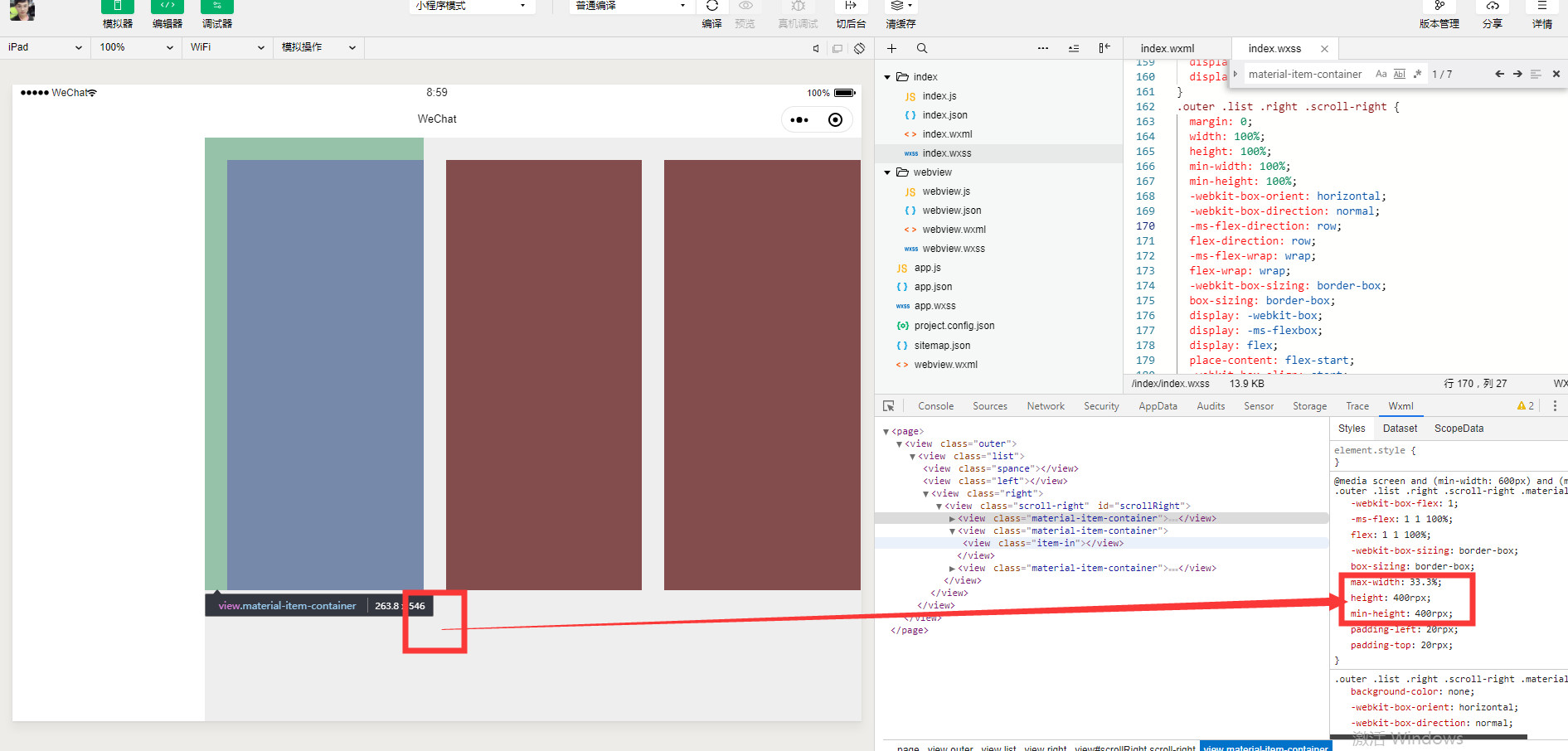Click the rotate device icon
This screenshot has width=1568, height=751.
859,48
